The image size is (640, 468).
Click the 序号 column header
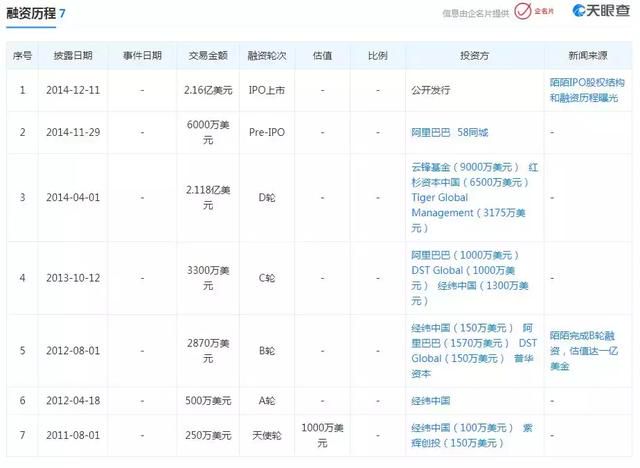point(22,55)
